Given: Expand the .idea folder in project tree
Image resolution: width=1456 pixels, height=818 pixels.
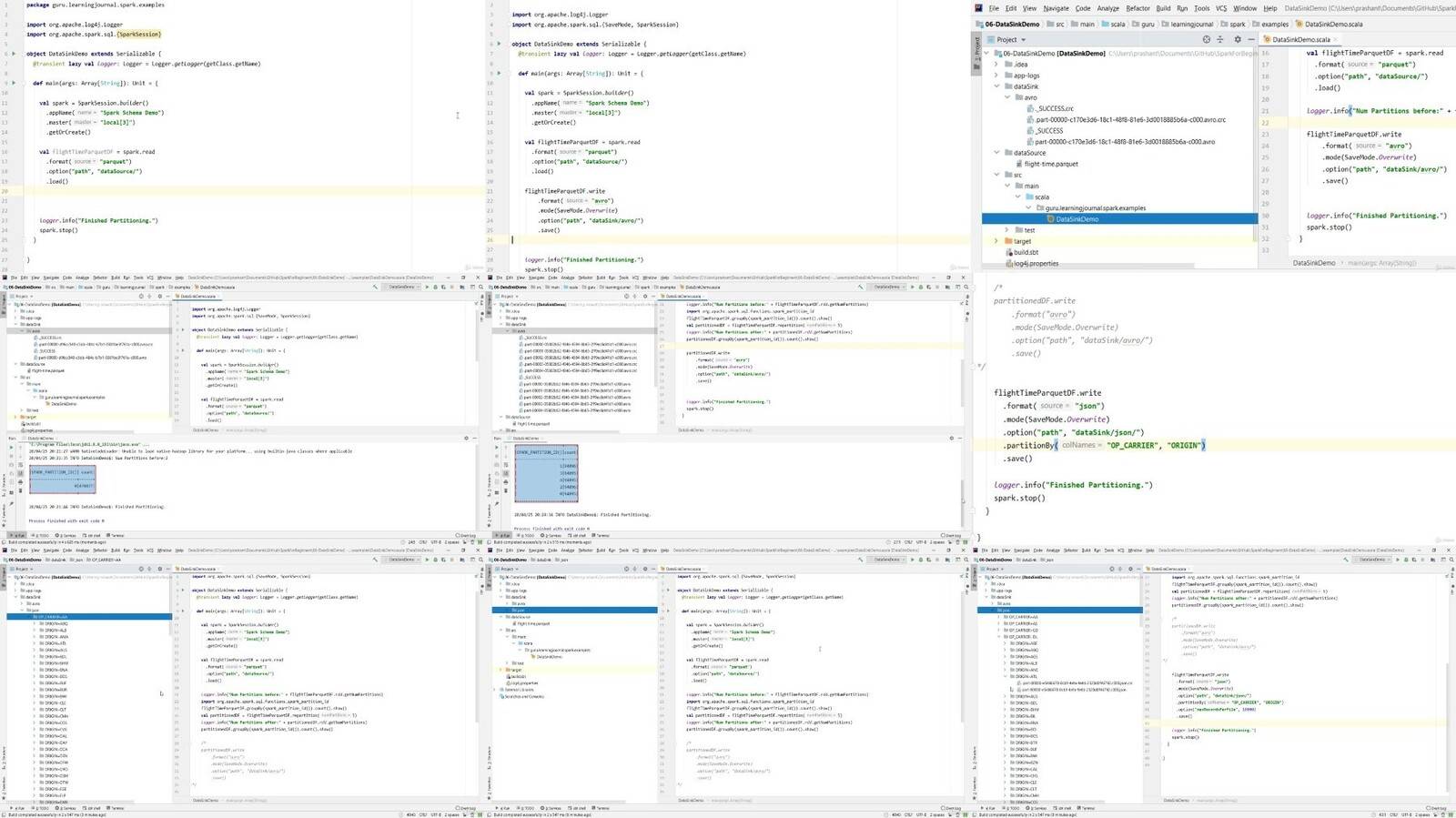Looking at the screenshot, I should click(996, 65).
